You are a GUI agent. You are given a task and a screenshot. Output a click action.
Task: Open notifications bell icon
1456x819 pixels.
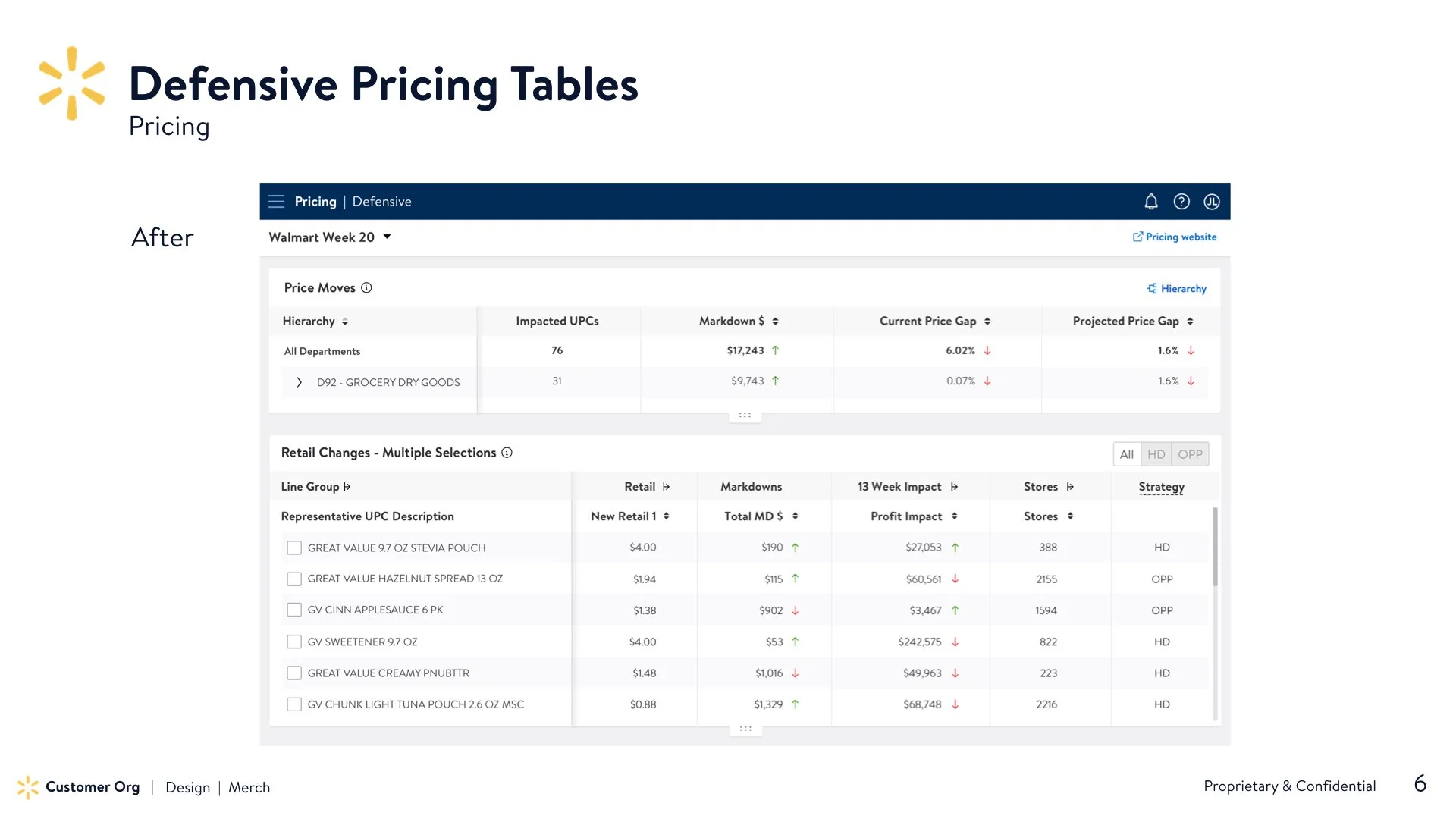tap(1151, 202)
